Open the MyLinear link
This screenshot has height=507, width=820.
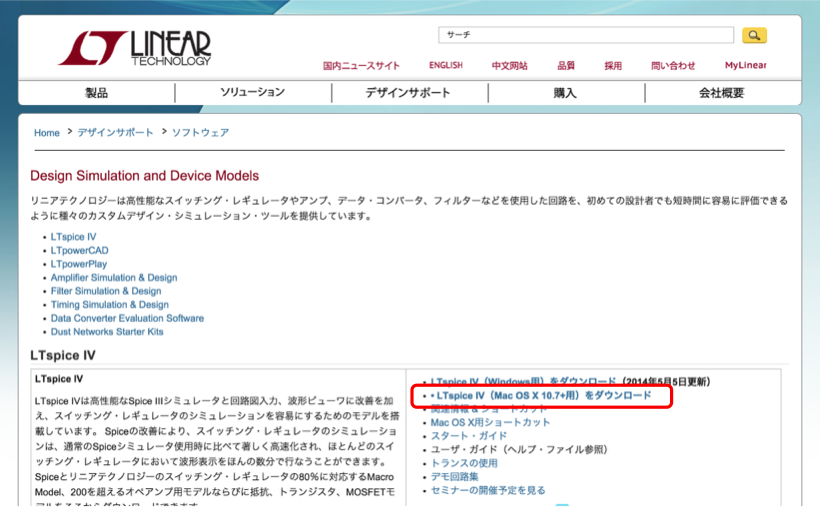[x=746, y=65]
